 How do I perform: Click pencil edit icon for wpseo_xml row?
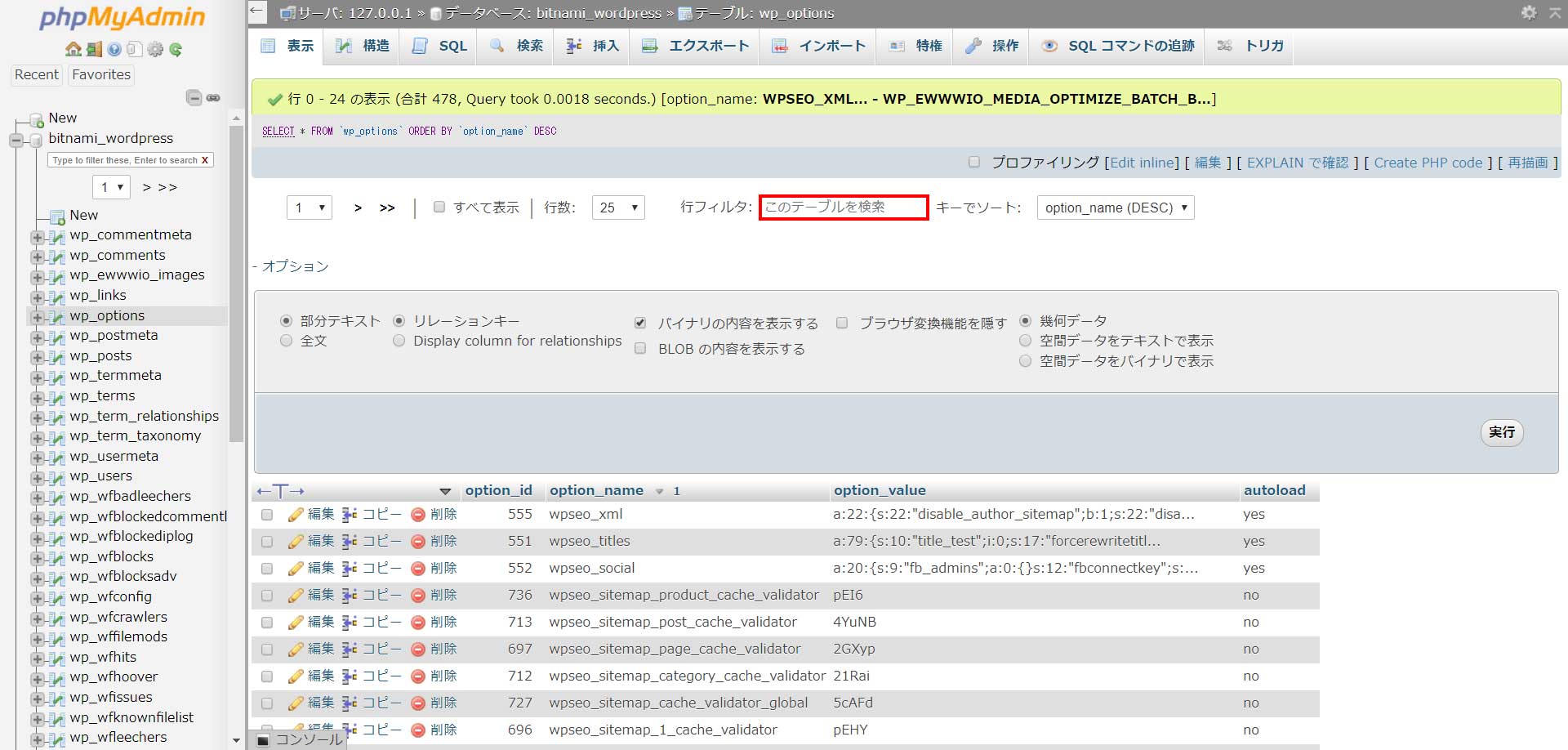tap(296, 515)
